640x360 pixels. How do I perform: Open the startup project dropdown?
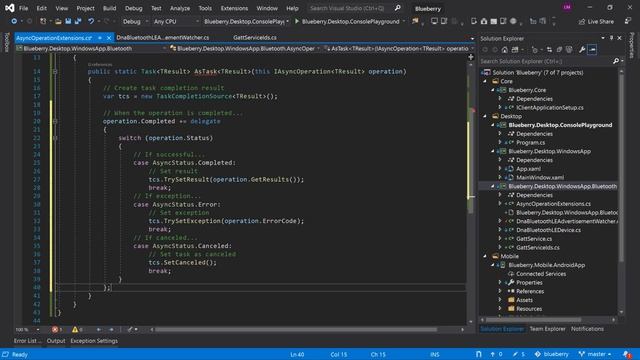click(246, 22)
